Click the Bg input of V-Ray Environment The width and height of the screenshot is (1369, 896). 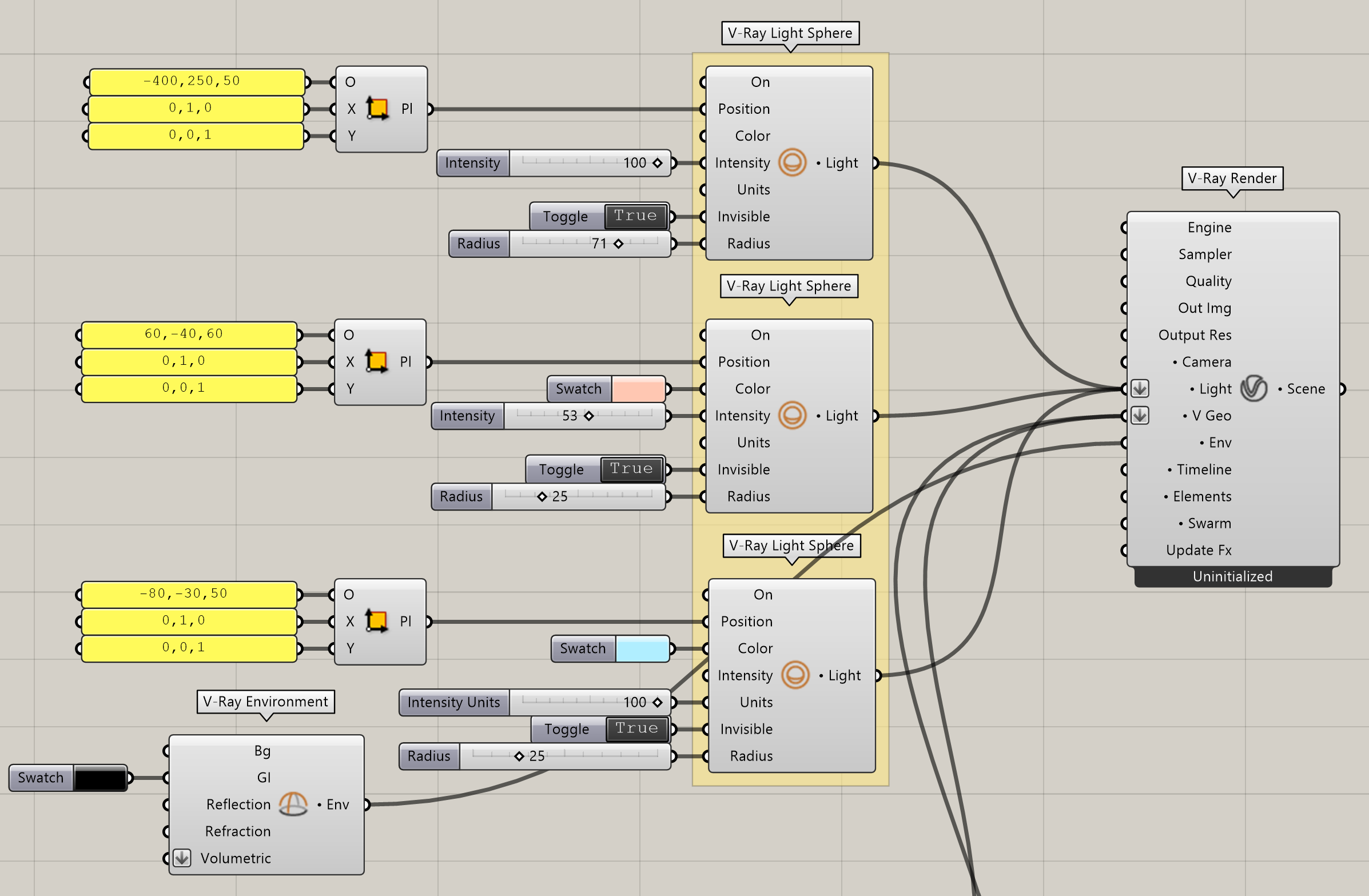(262, 751)
